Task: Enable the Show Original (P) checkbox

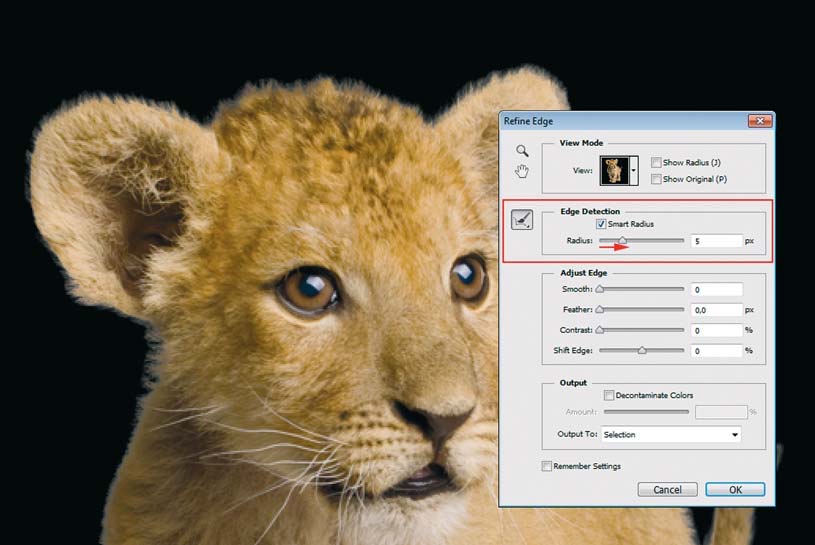Action: point(656,179)
